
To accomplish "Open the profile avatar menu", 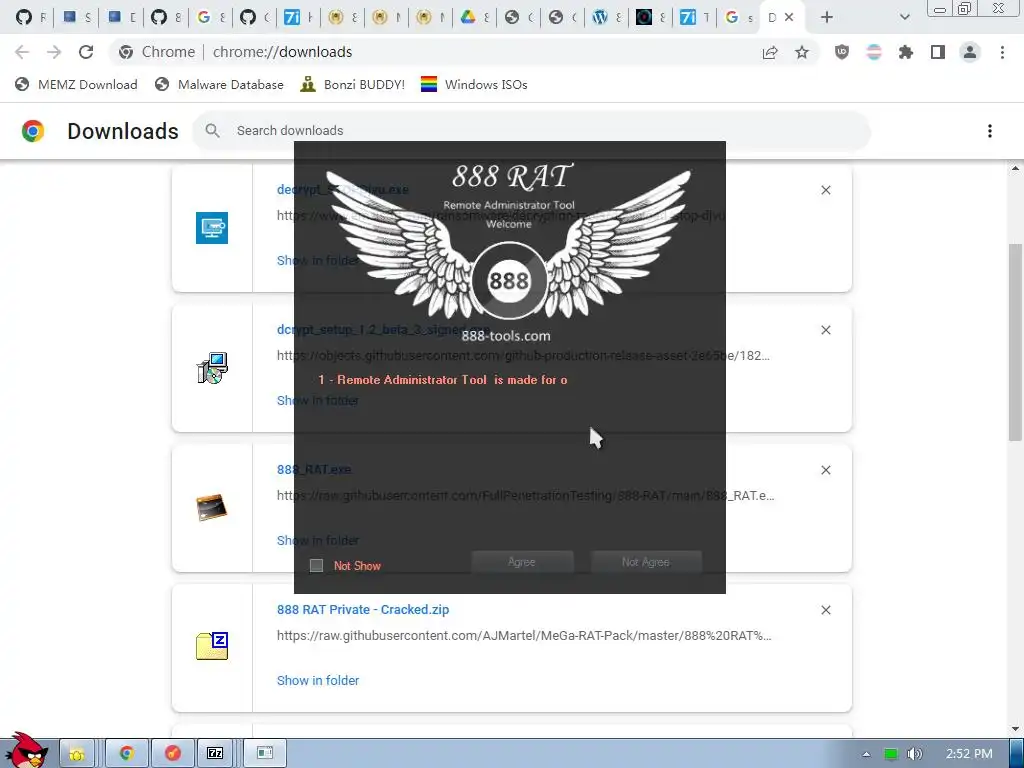I will coord(970,52).
